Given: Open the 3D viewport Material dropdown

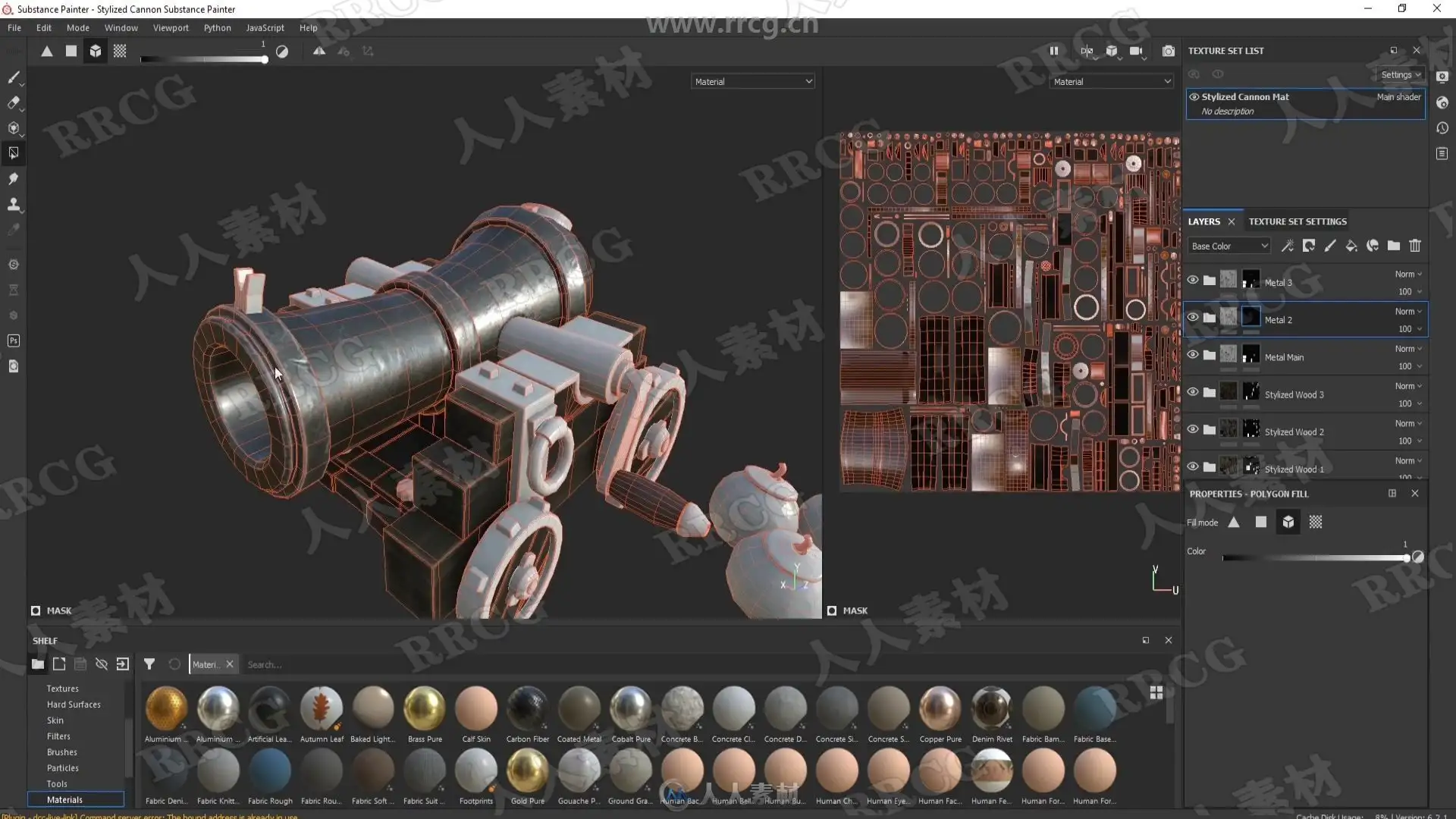Looking at the screenshot, I should point(752,81).
